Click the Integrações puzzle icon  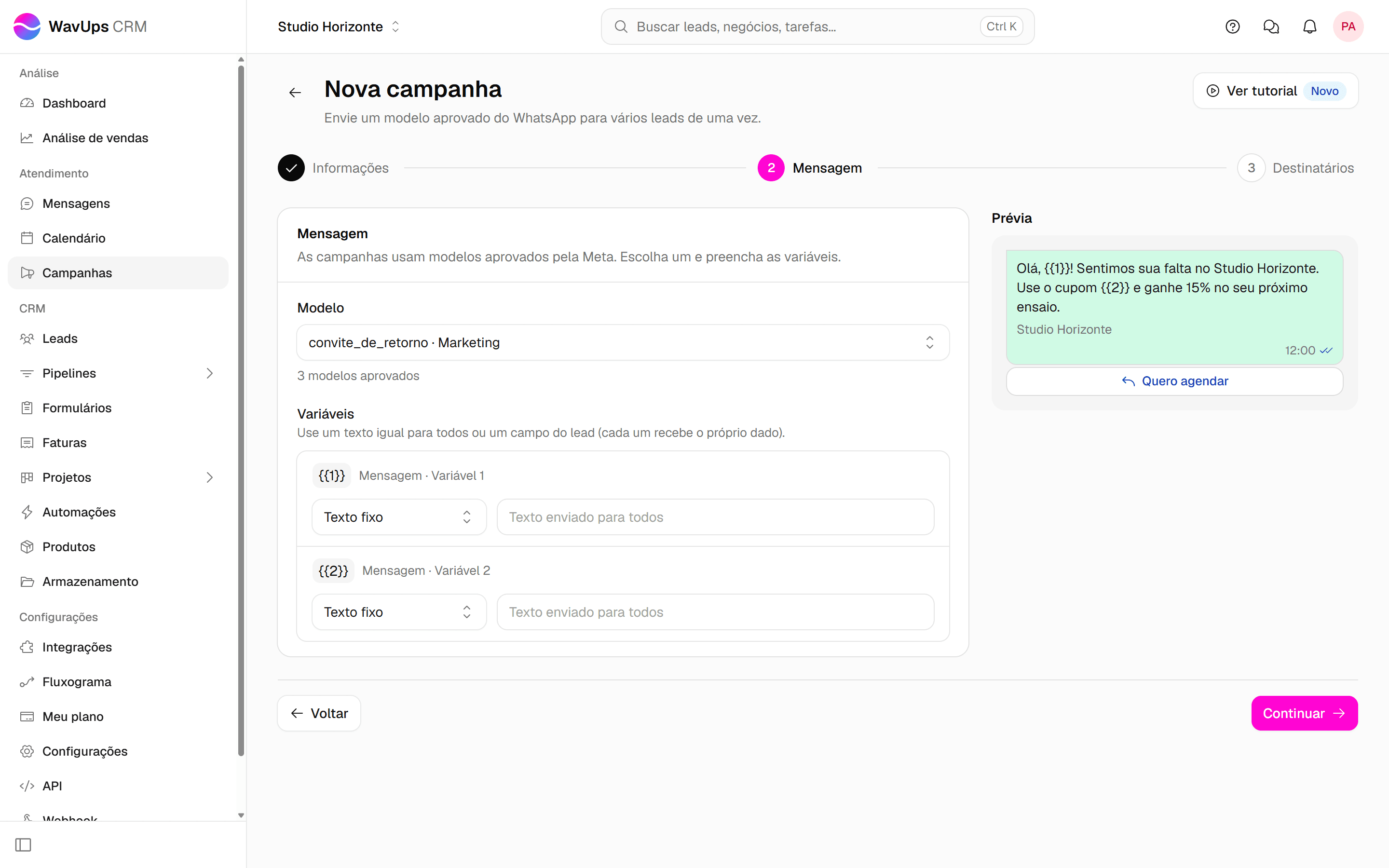[27, 647]
